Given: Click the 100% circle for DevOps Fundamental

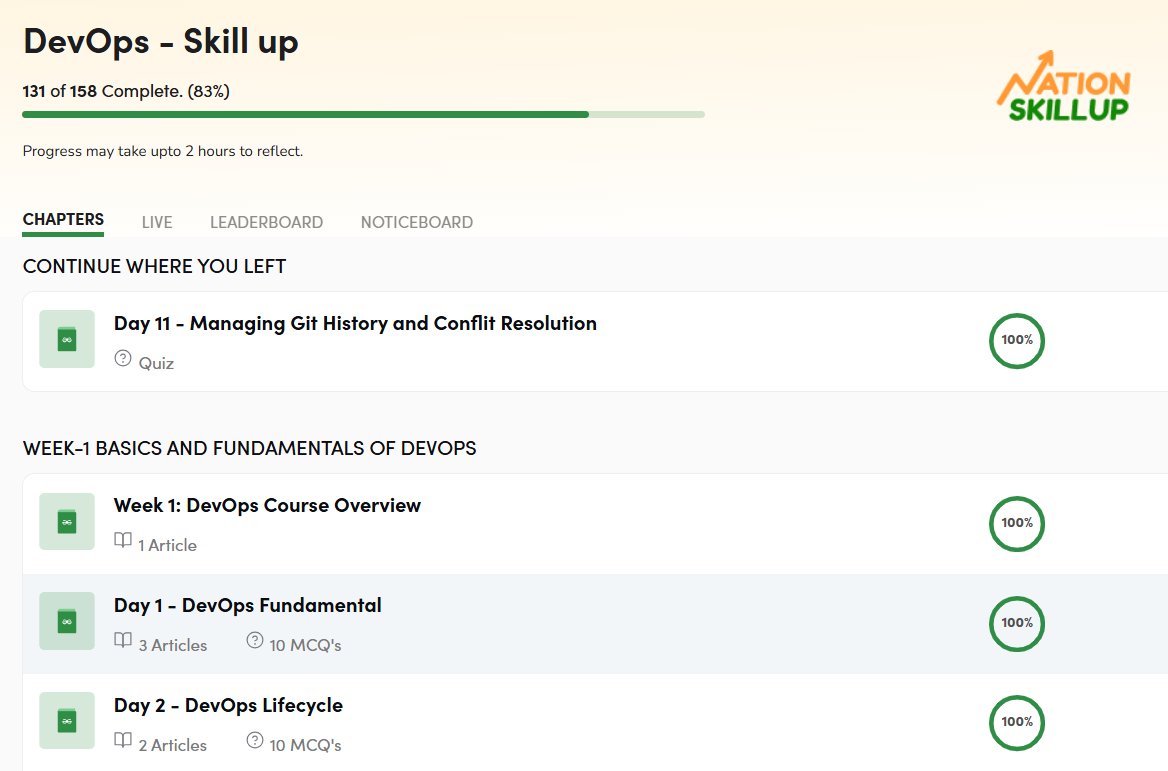Looking at the screenshot, I should pyautogui.click(x=1017, y=623).
